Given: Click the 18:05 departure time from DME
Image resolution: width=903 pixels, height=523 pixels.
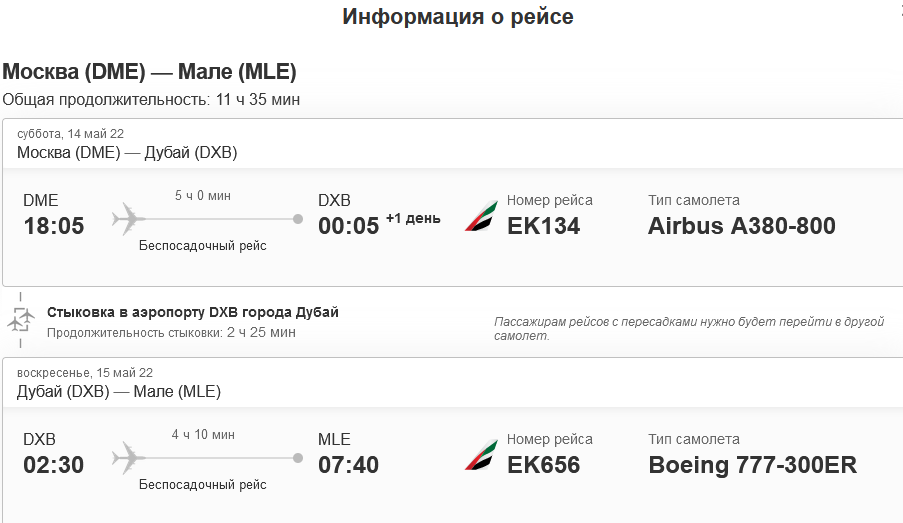Looking at the screenshot, I should 54,226.
